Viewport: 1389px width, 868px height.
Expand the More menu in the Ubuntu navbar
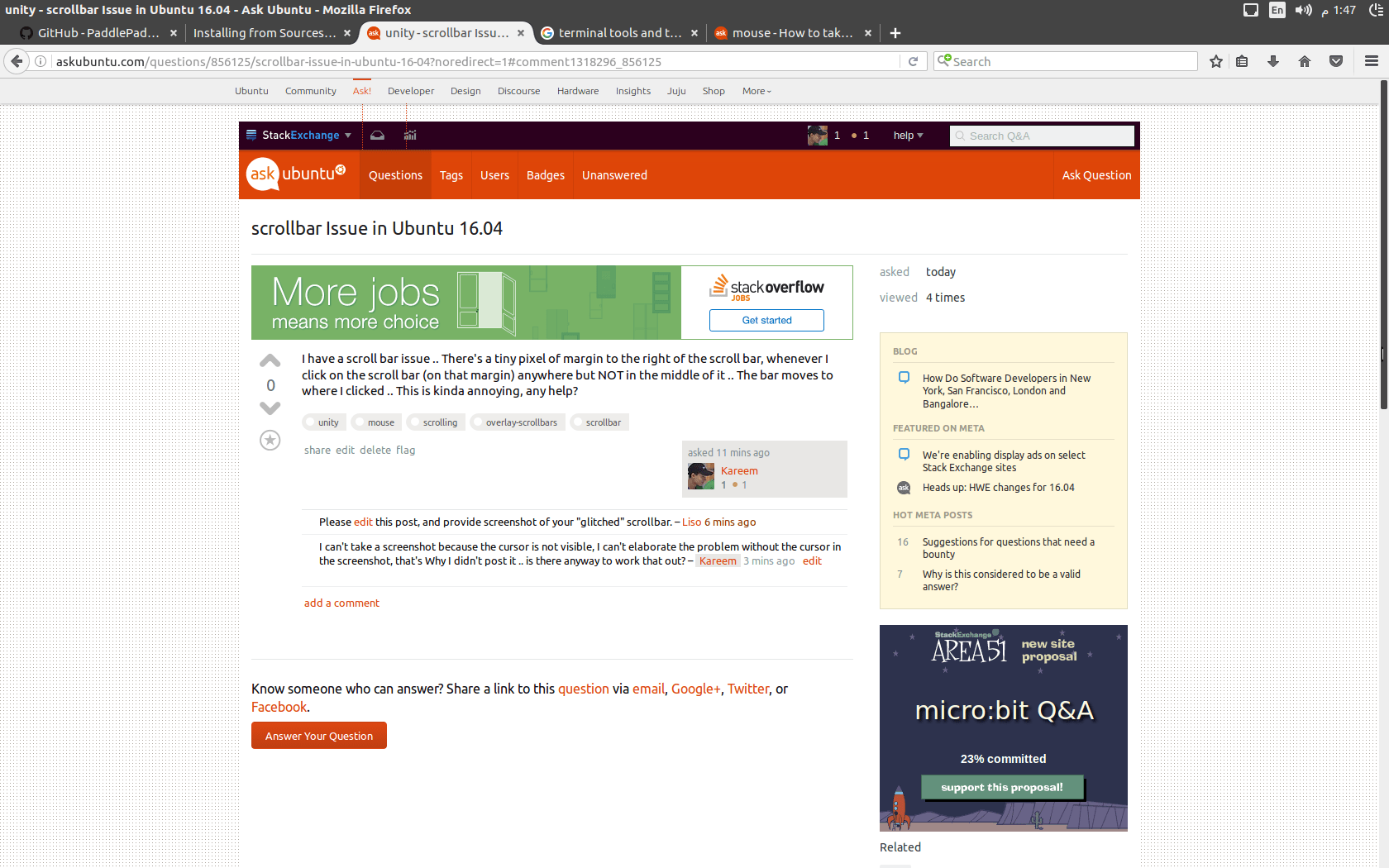(755, 91)
